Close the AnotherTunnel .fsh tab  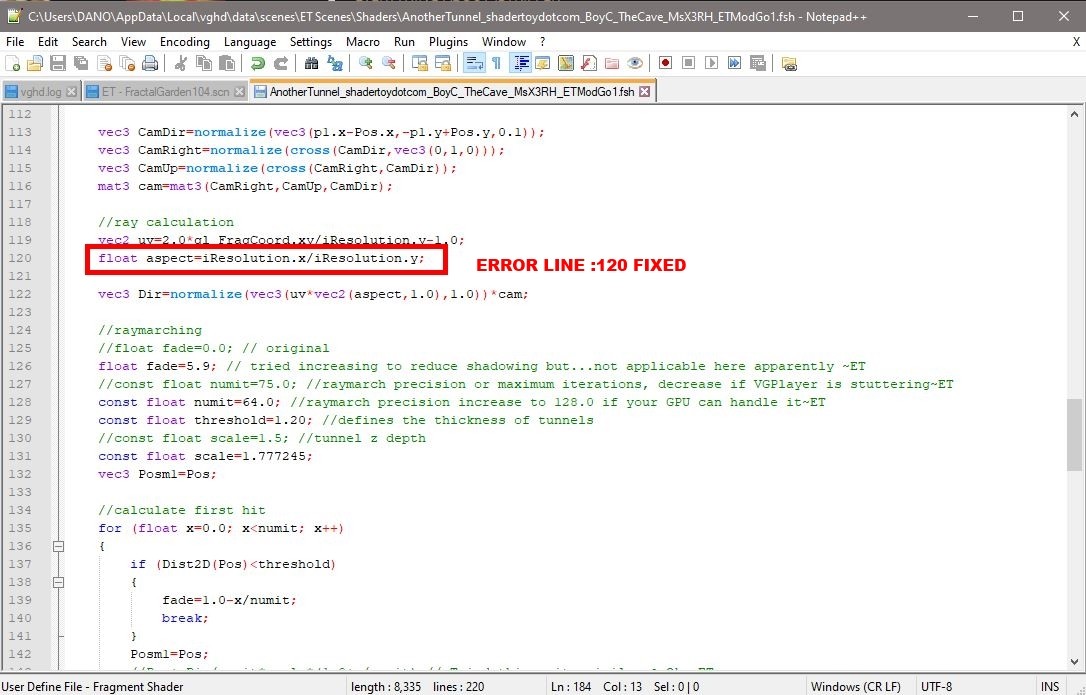(x=644, y=91)
